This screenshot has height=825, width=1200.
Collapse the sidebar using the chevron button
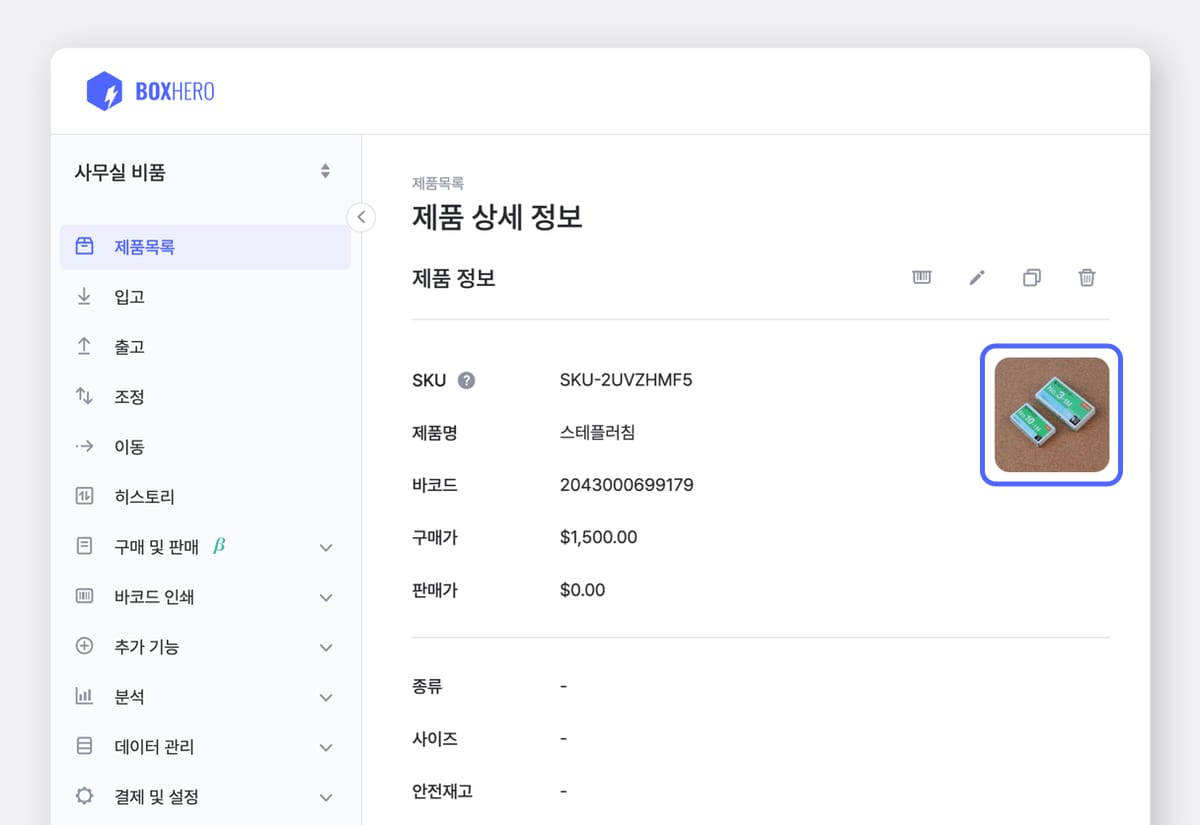360,217
